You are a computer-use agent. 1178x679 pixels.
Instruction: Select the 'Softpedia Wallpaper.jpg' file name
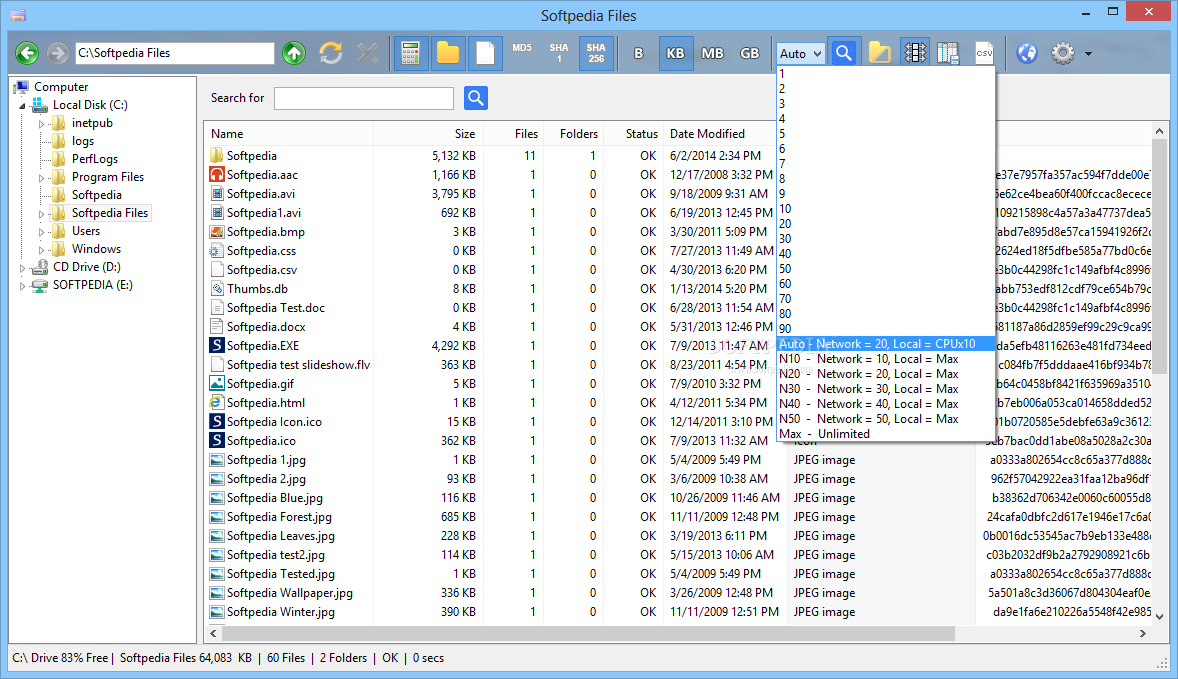click(289, 593)
